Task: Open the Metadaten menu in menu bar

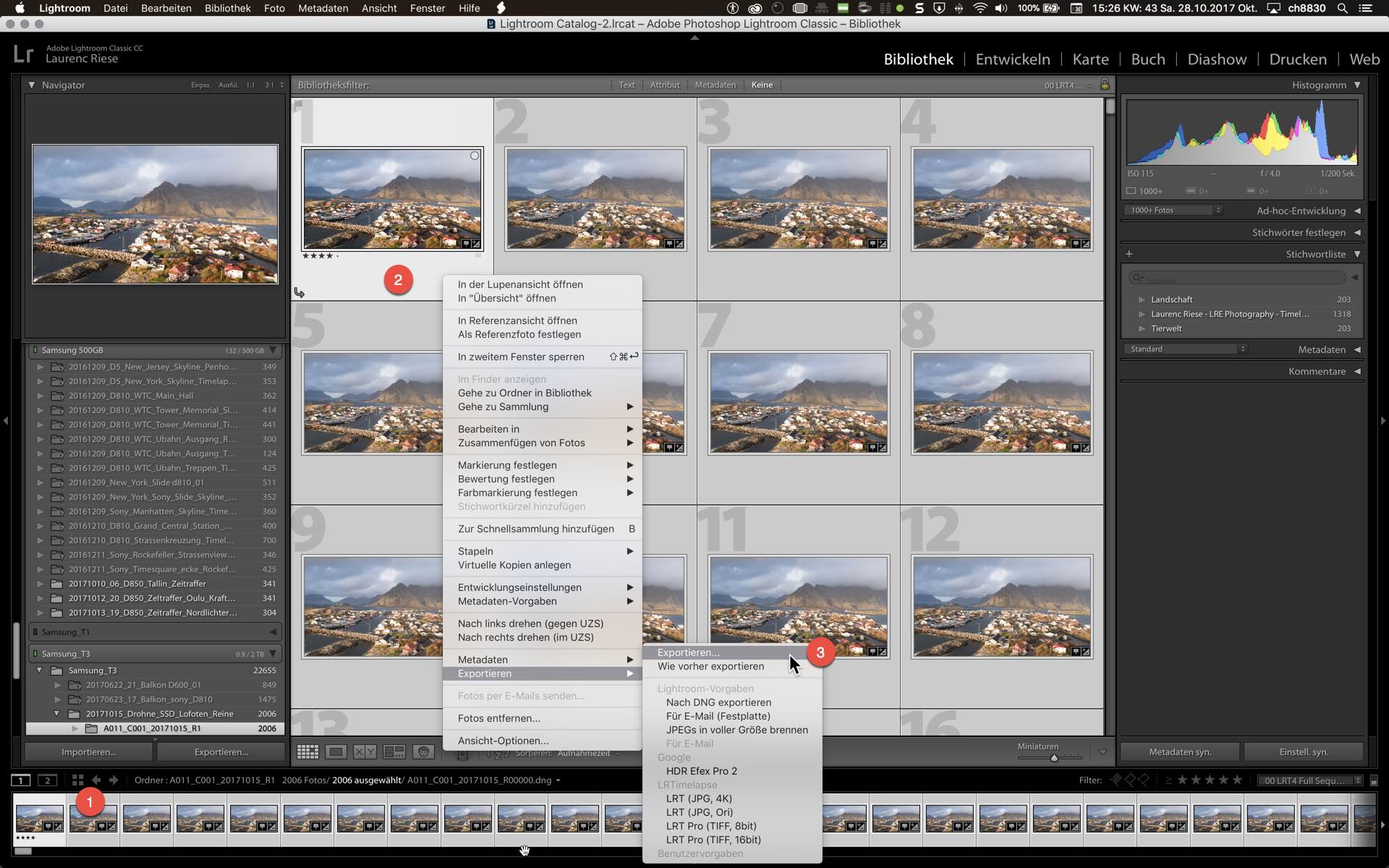Action: [323, 8]
